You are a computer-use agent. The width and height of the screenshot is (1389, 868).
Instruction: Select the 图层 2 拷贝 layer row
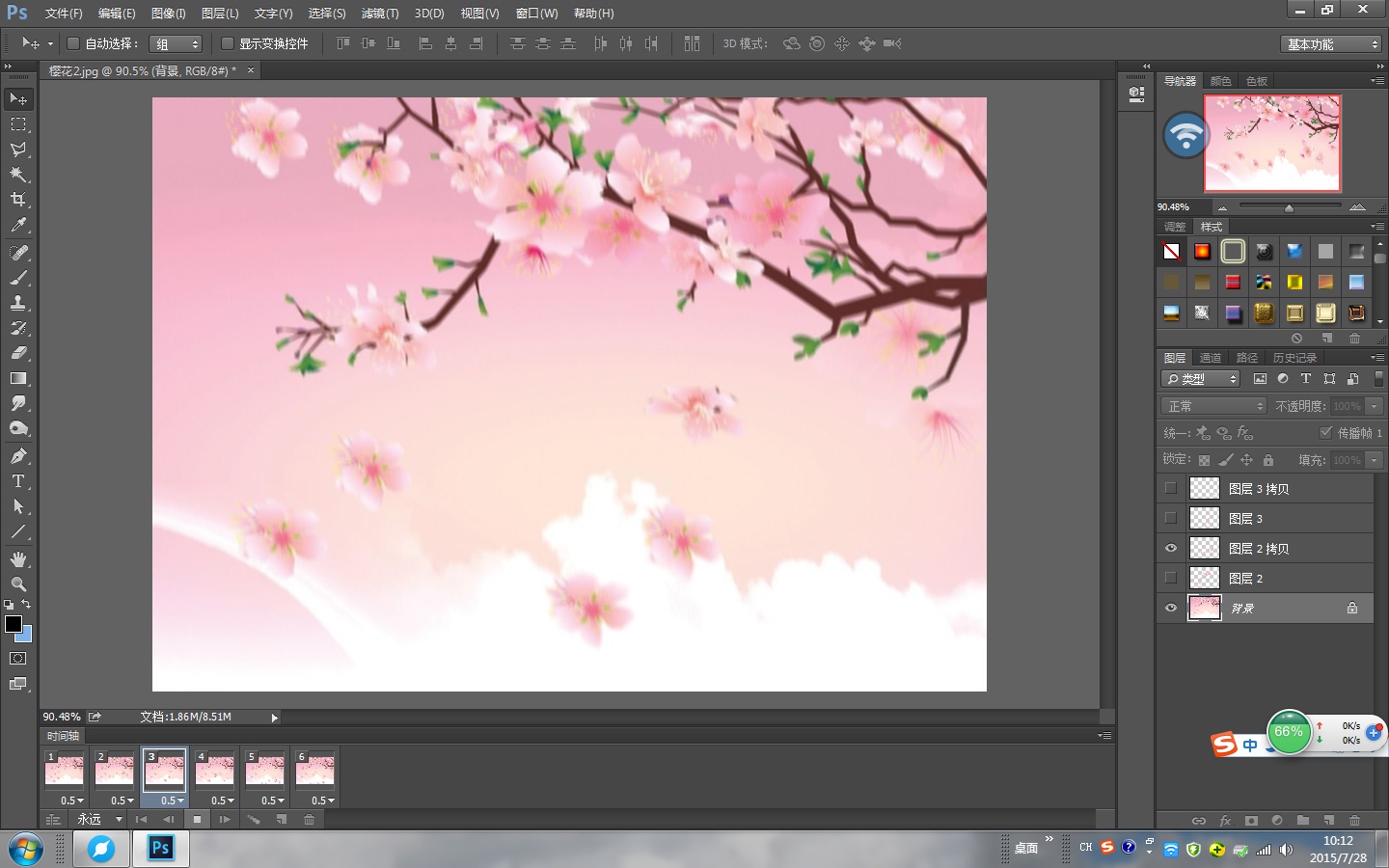[1265, 548]
